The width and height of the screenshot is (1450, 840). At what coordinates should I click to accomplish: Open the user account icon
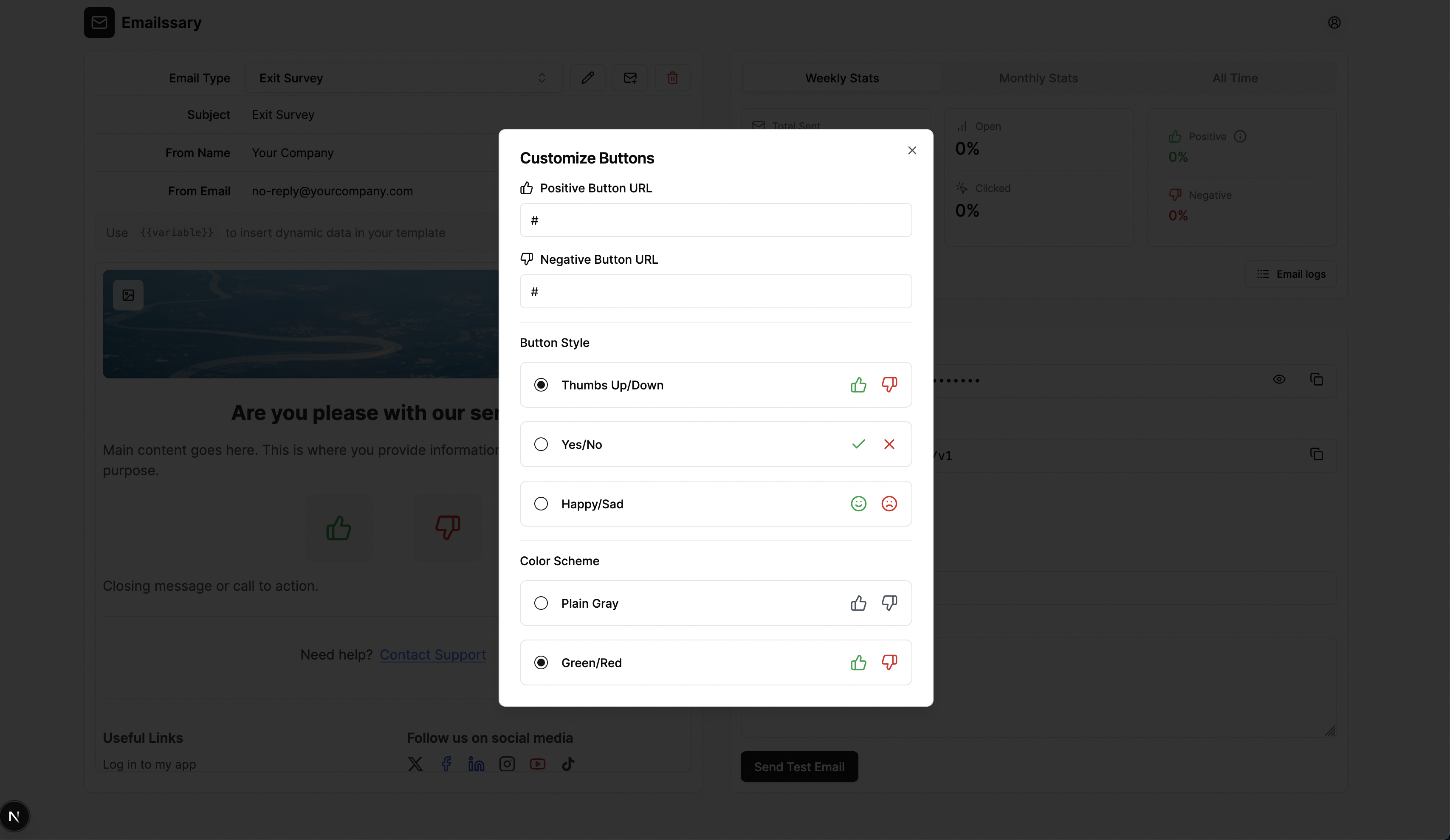pyautogui.click(x=1334, y=23)
